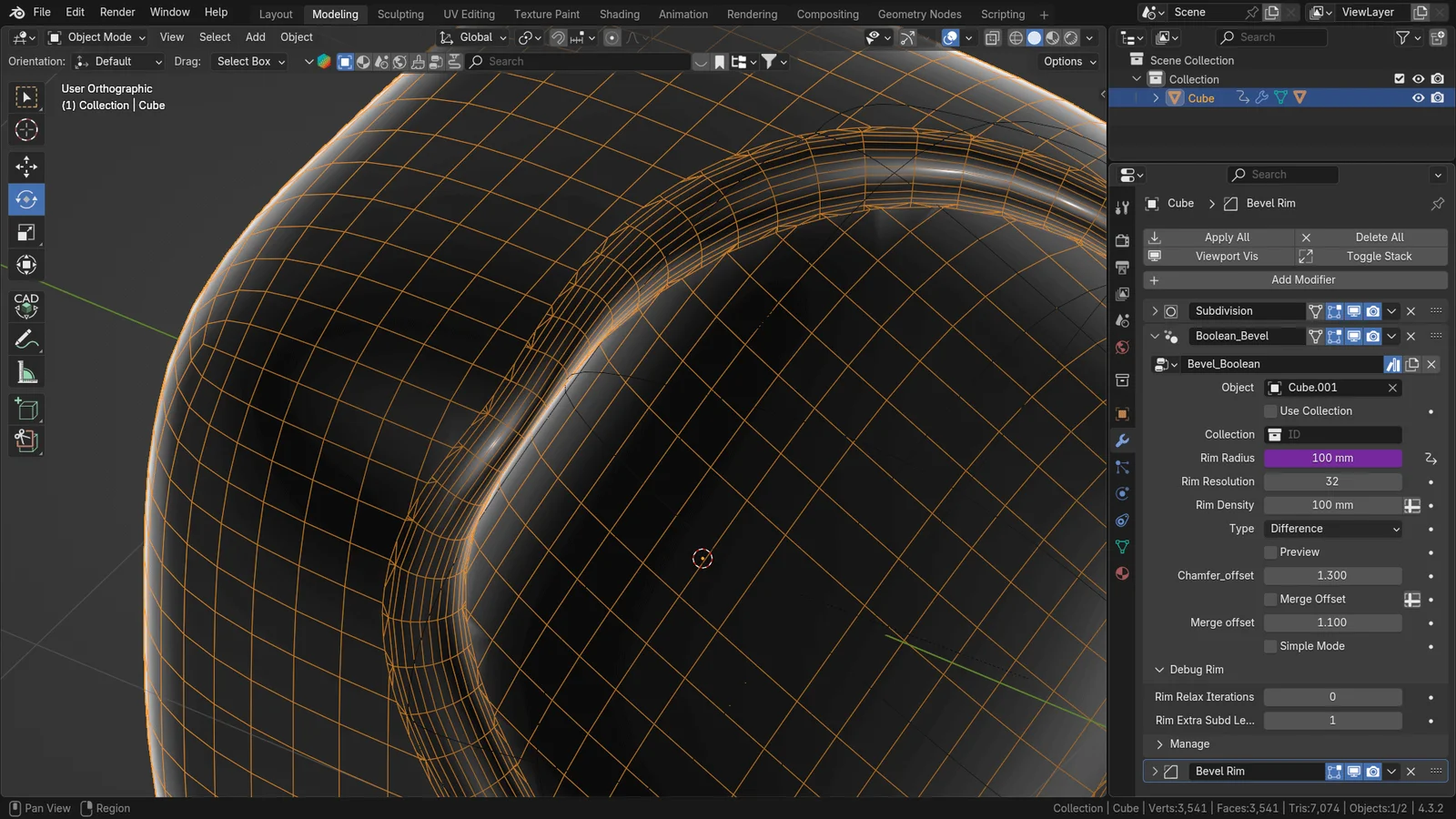The width and height of the screenshot is (1456, 819).
Task: Pick the Measure tool
Action: click(x=26, y=371)
